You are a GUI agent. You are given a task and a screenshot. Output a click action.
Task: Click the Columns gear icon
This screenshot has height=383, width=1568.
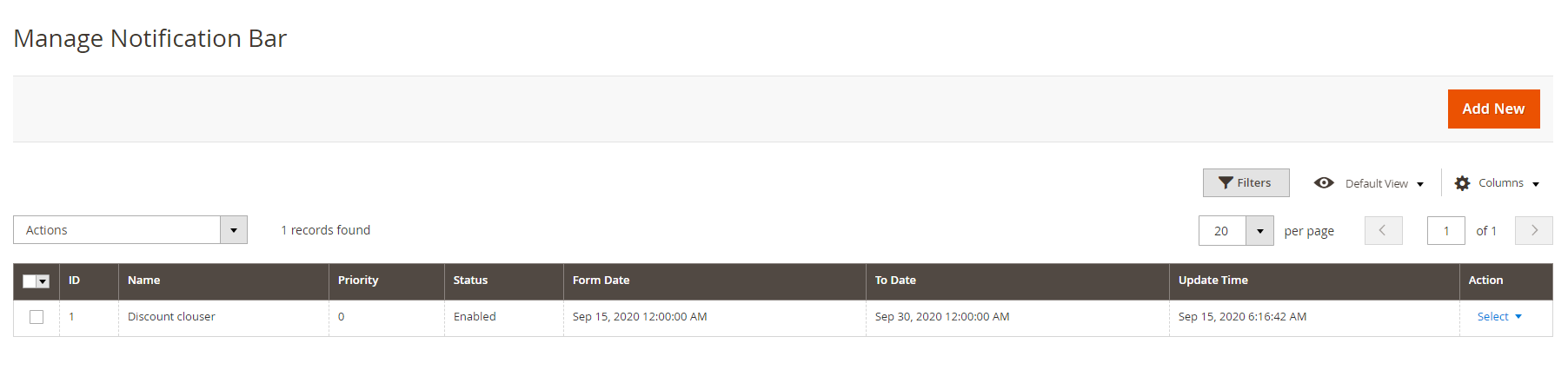coord(1463,183)
